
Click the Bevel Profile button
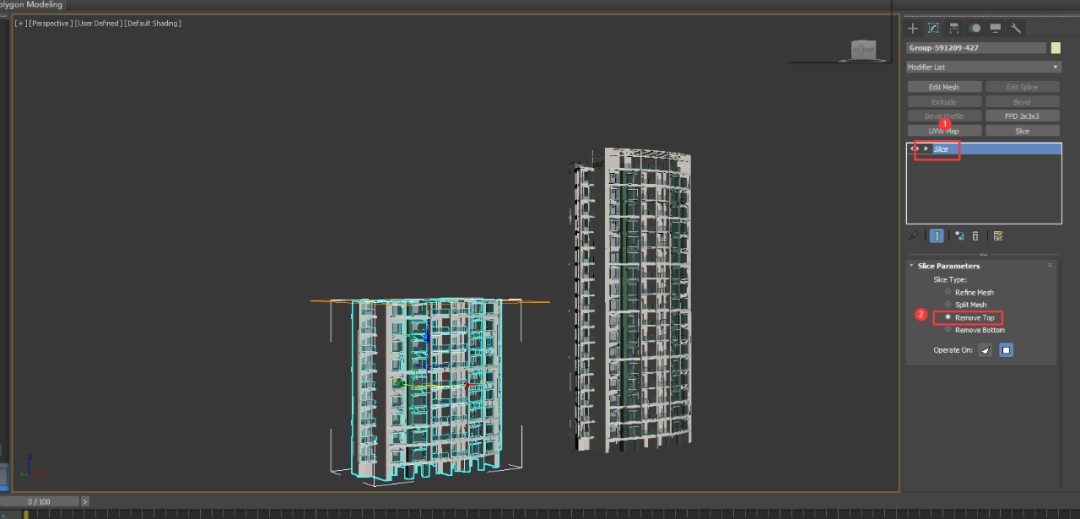tap(944, 116)
